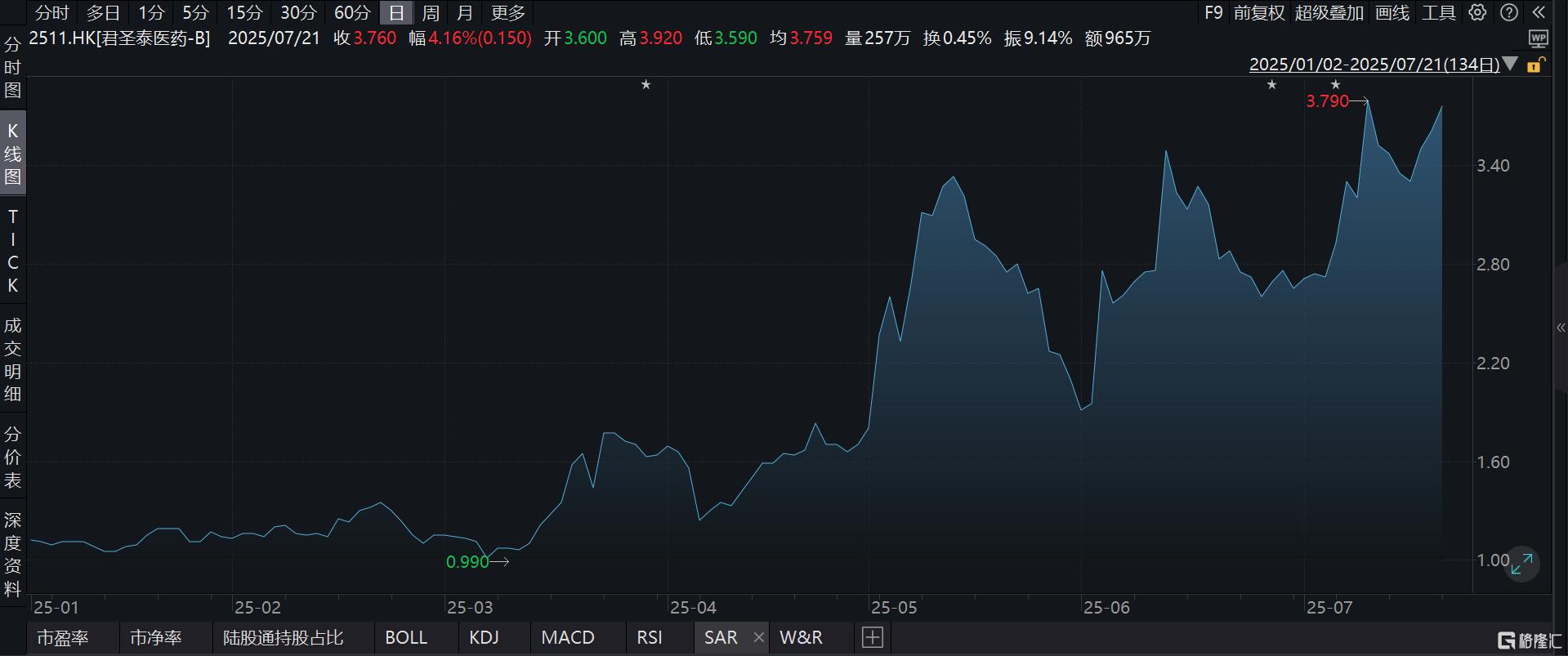Toggle the date range lock icon
Image resolution: width=1568 pixels, height=656 pixels.
(1535, 65)
